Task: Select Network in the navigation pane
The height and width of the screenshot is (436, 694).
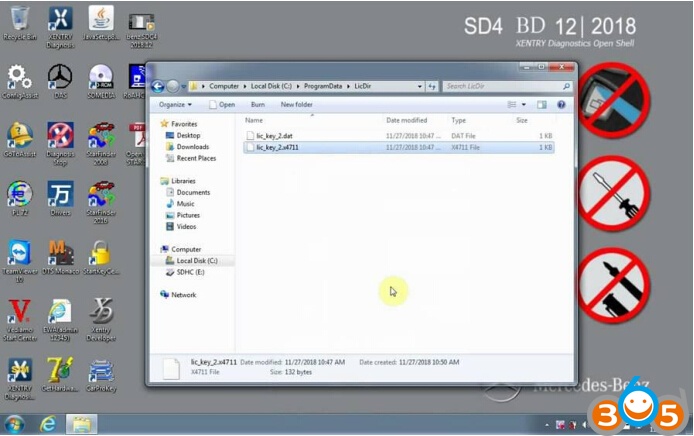Action: [x=178, y=295]
